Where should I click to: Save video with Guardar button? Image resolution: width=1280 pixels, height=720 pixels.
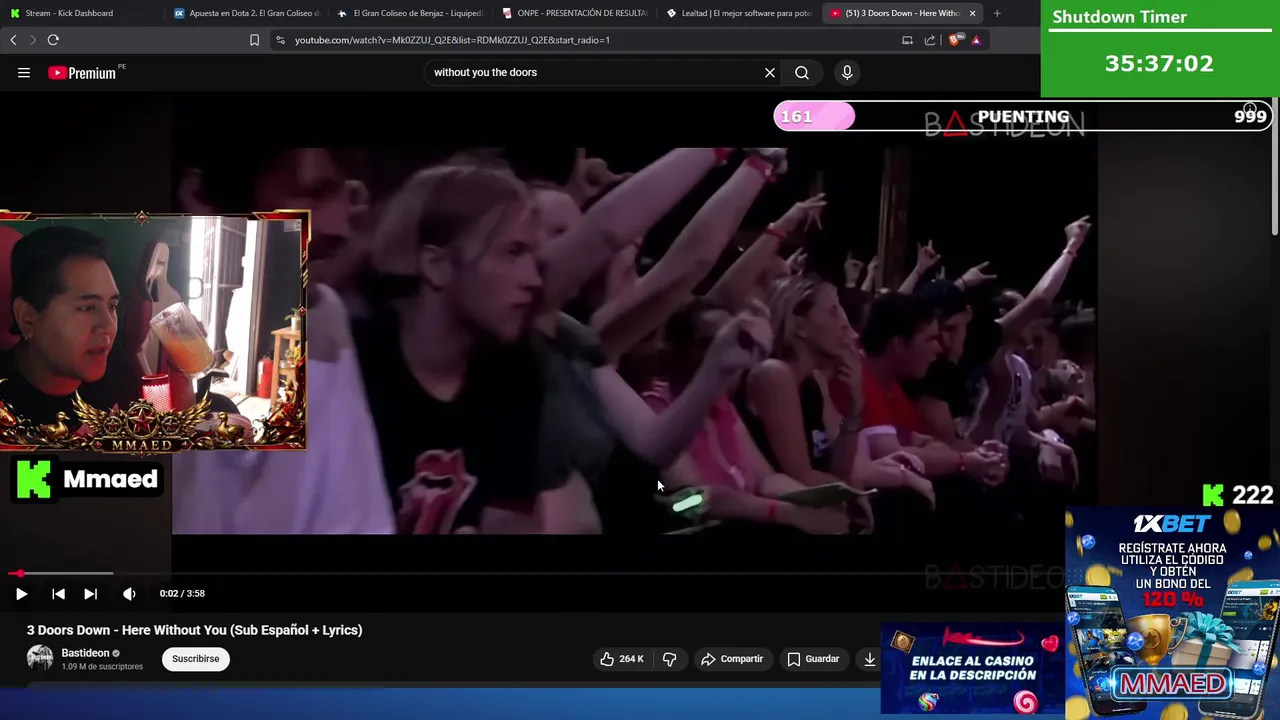point(813,659)
